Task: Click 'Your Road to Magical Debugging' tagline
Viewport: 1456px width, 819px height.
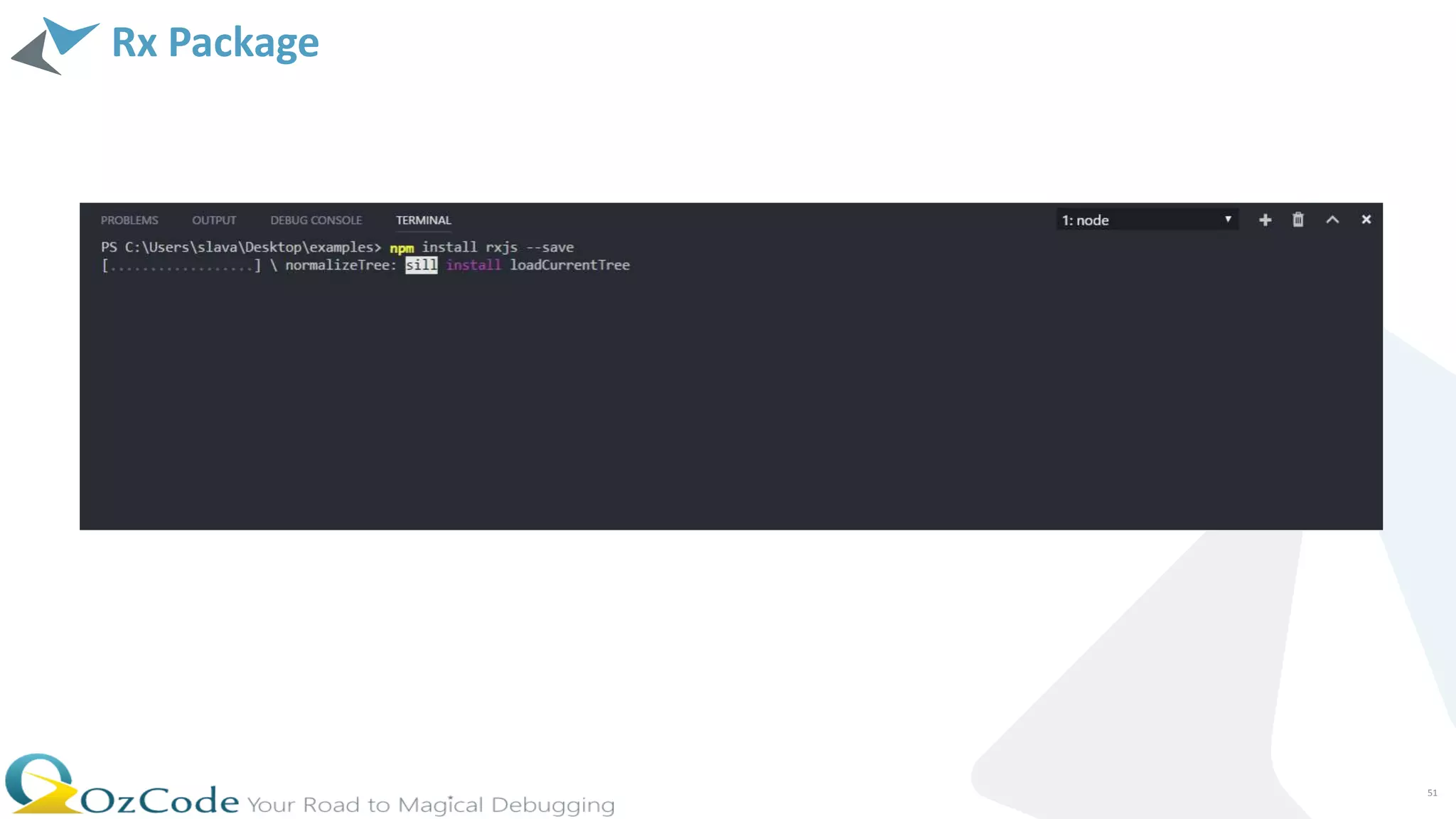Action: pos(430,805)
